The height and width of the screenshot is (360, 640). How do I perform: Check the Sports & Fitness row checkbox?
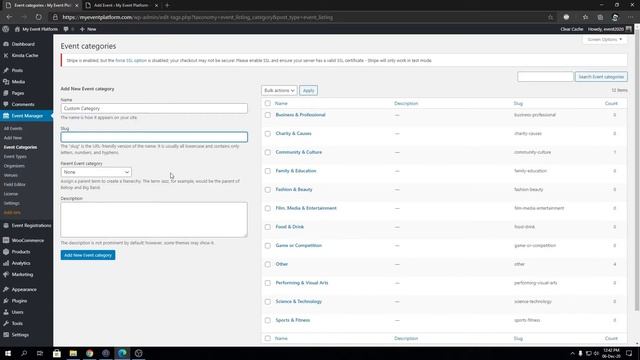click(268, 320)
